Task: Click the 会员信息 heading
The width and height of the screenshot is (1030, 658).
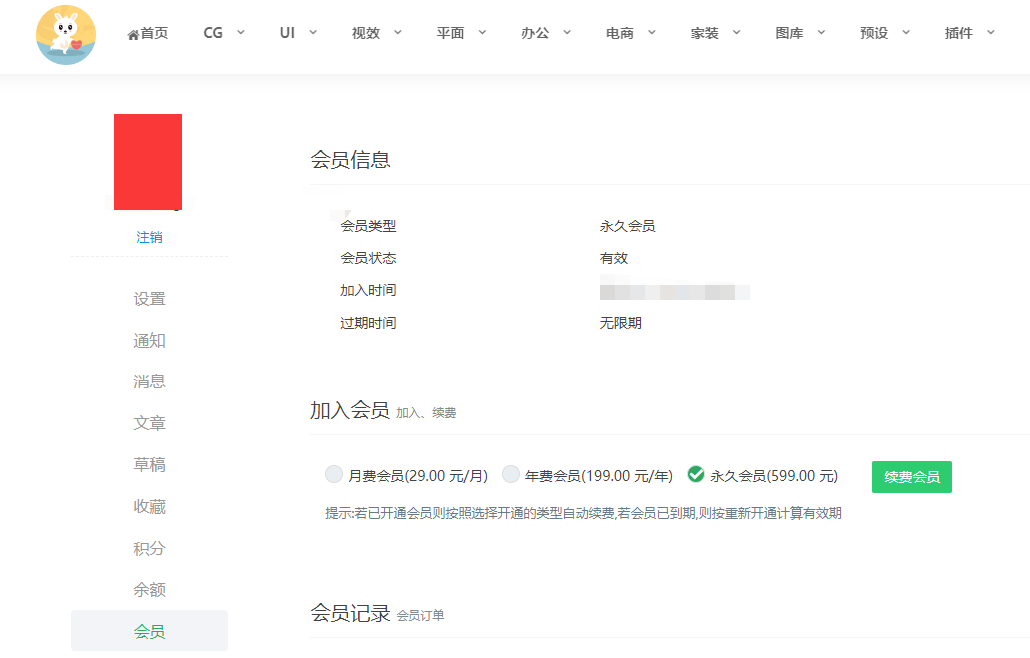Action: pos(350,160)
